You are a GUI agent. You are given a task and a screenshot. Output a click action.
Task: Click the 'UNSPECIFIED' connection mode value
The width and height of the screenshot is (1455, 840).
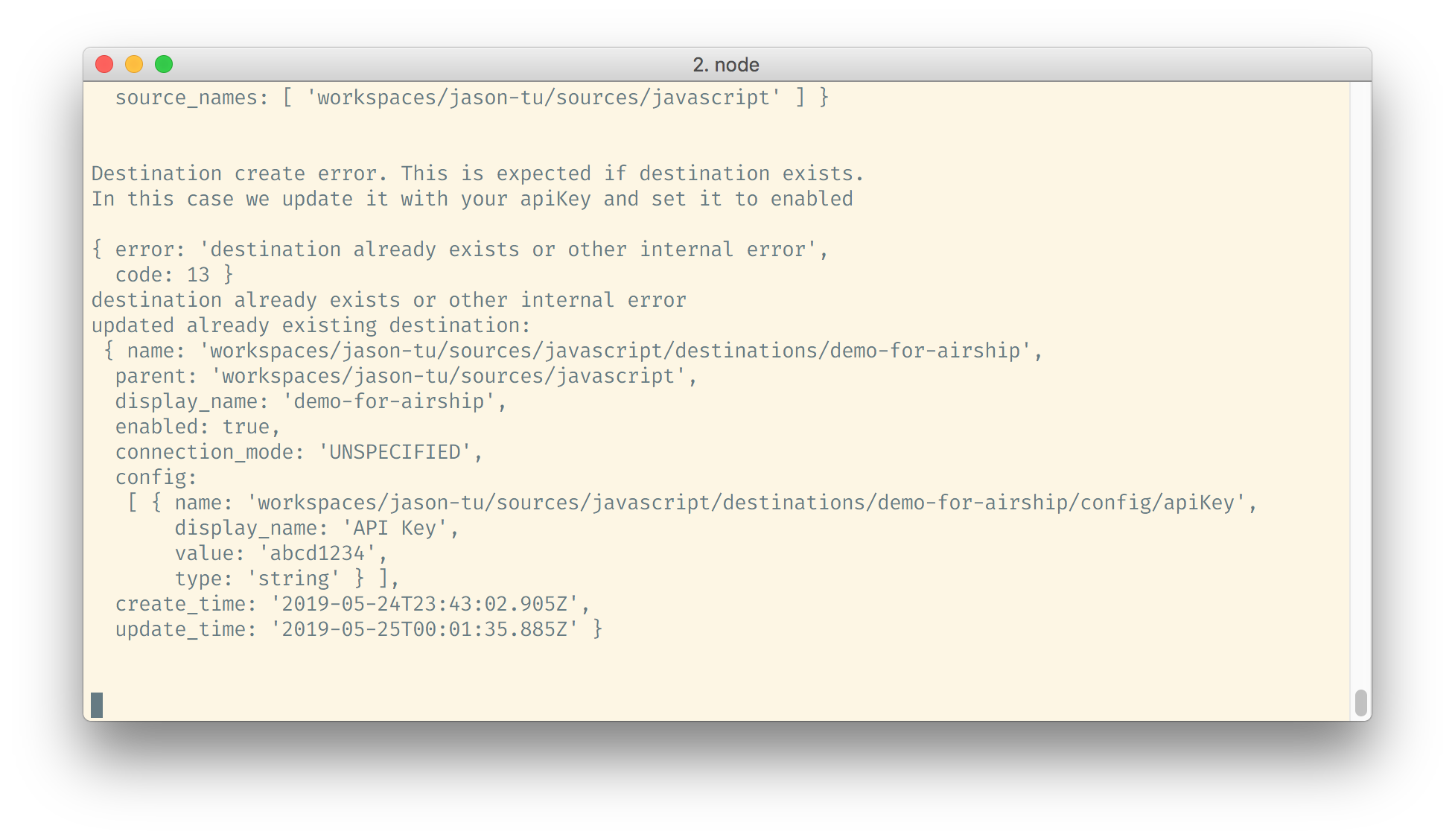coord(395,452)
